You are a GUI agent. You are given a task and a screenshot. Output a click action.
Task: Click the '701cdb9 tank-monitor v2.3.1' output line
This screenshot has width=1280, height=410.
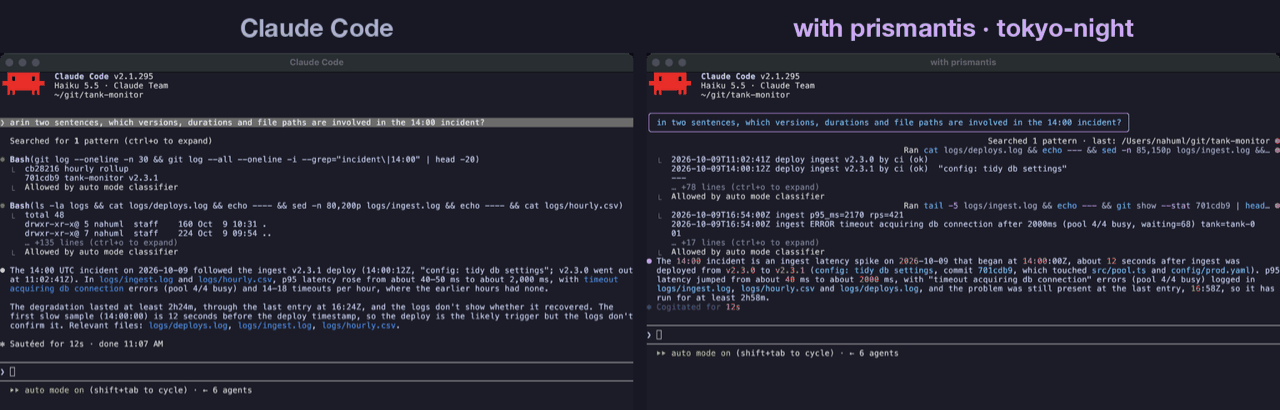[90, 178]
